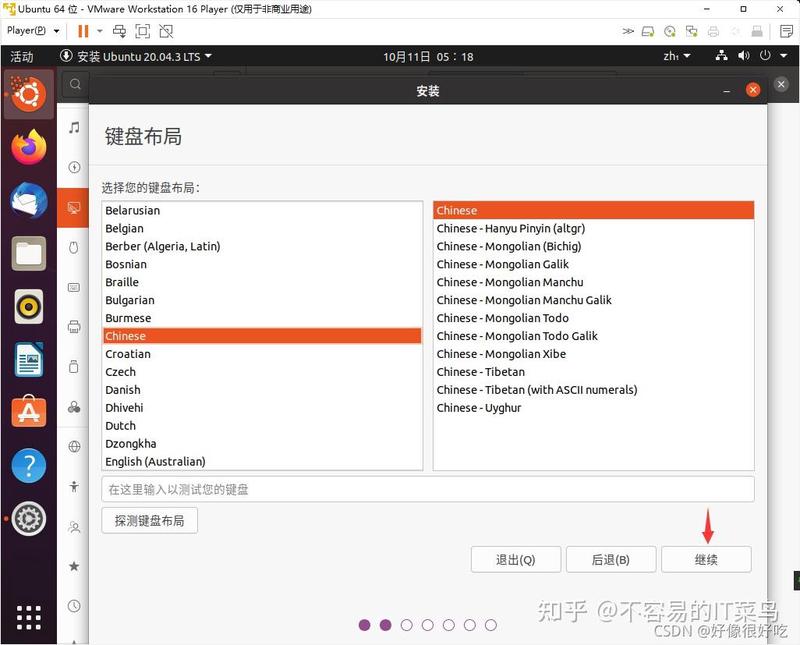Click the 探测键盘布局 button
This screenshot has height=645, width=800.
(149, 520)
